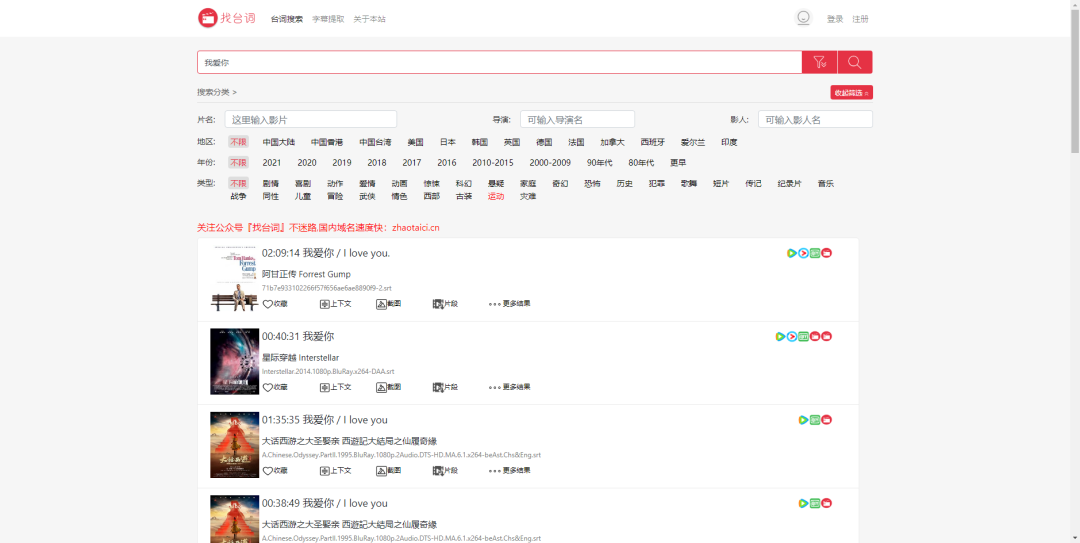Image resolution: width=1080 pixels, height=543 pixels.
Task: Click Youku blue circle icon on Forrest Gump row
Action: point(803,253)
